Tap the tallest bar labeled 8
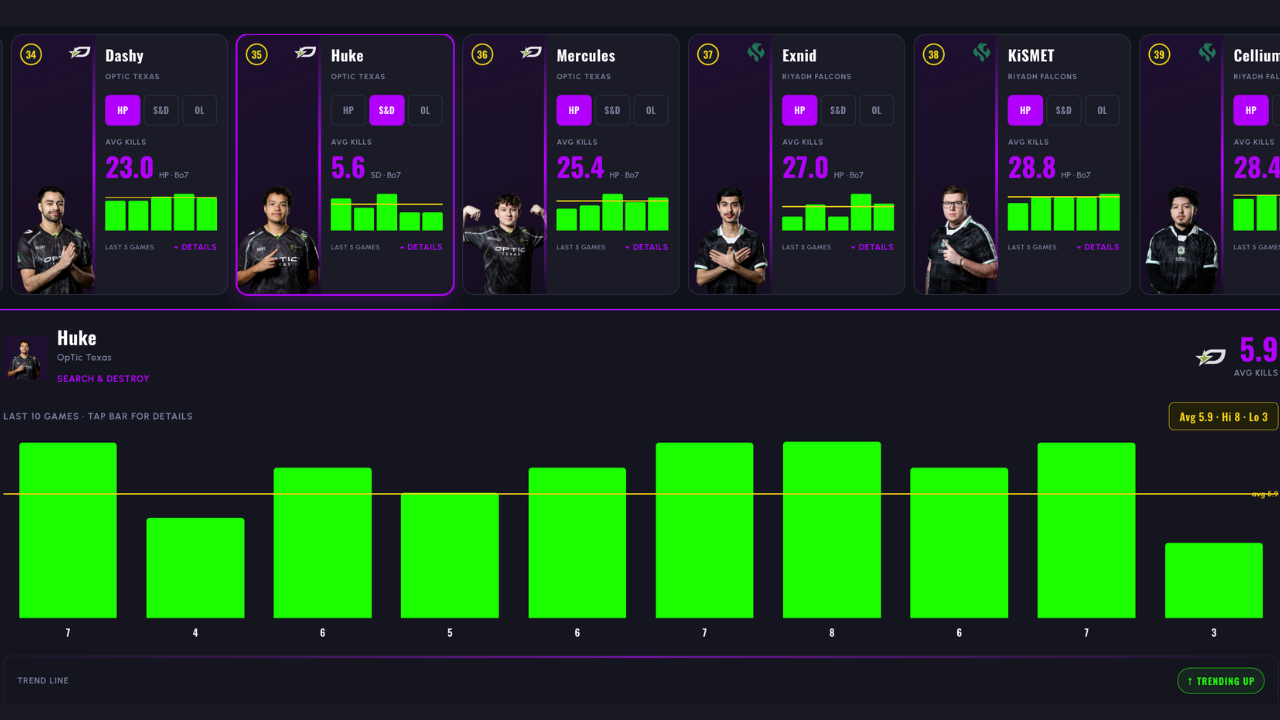The image size is (1280, 720). (x=832, y=530)
